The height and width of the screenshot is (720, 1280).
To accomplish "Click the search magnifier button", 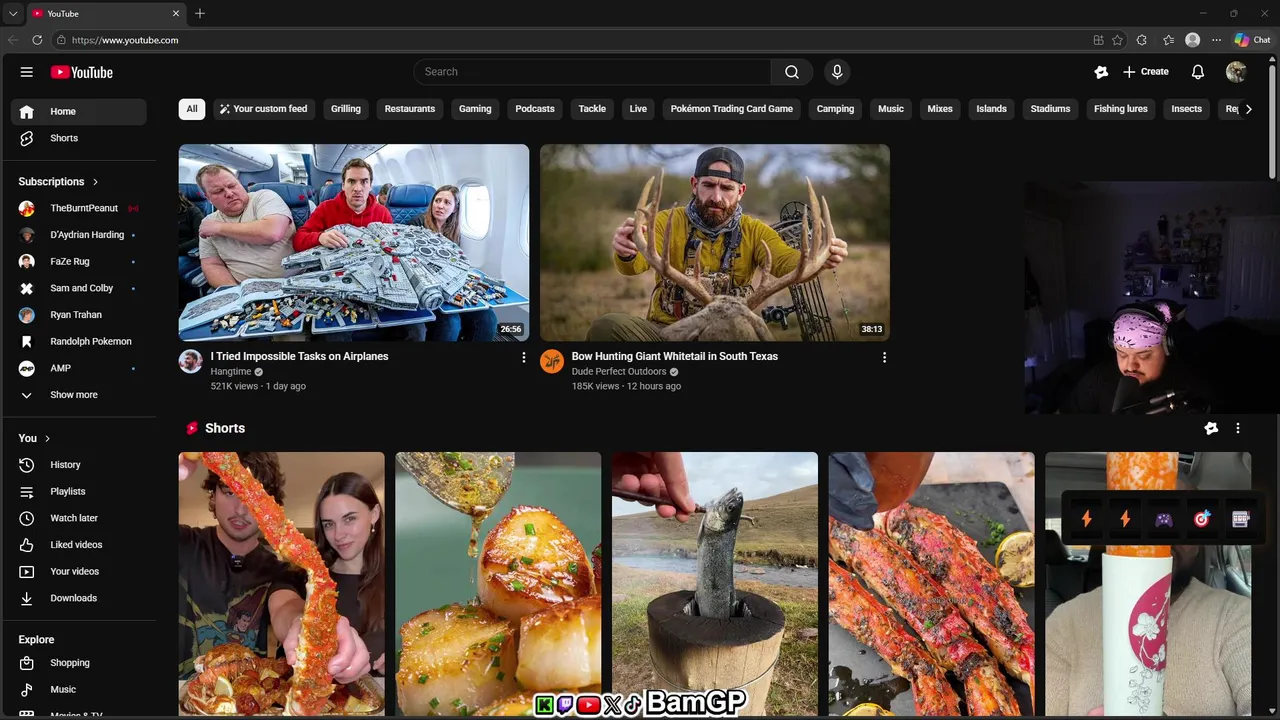I will pyautogui.click(x=792, y=72).
